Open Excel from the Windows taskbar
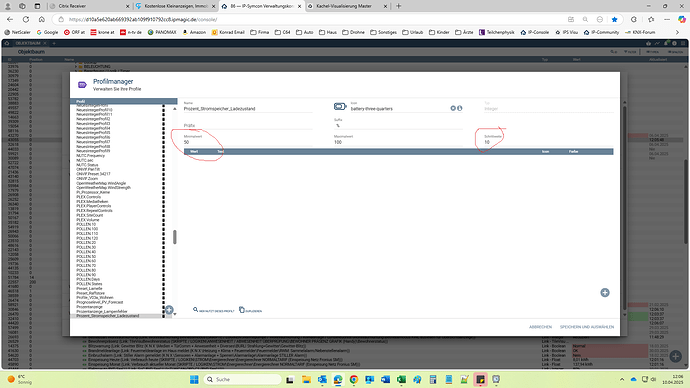The image size is (690, 388). click(x=401, y=379)
